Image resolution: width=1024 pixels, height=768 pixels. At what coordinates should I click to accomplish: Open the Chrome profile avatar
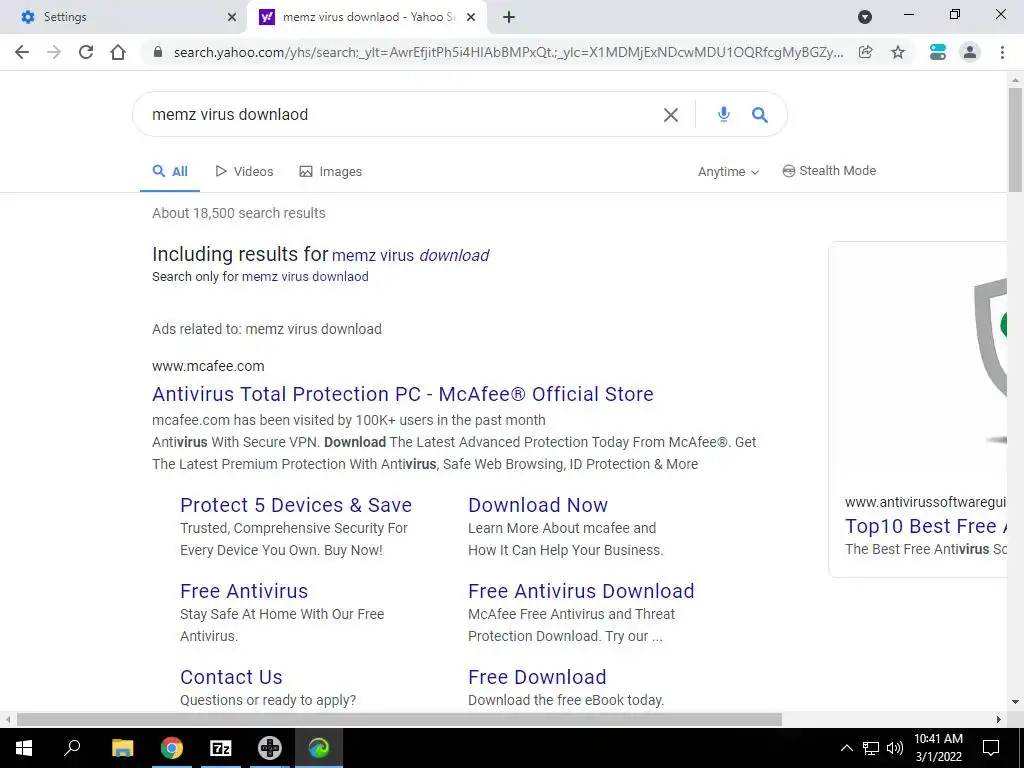pos(970,52)
